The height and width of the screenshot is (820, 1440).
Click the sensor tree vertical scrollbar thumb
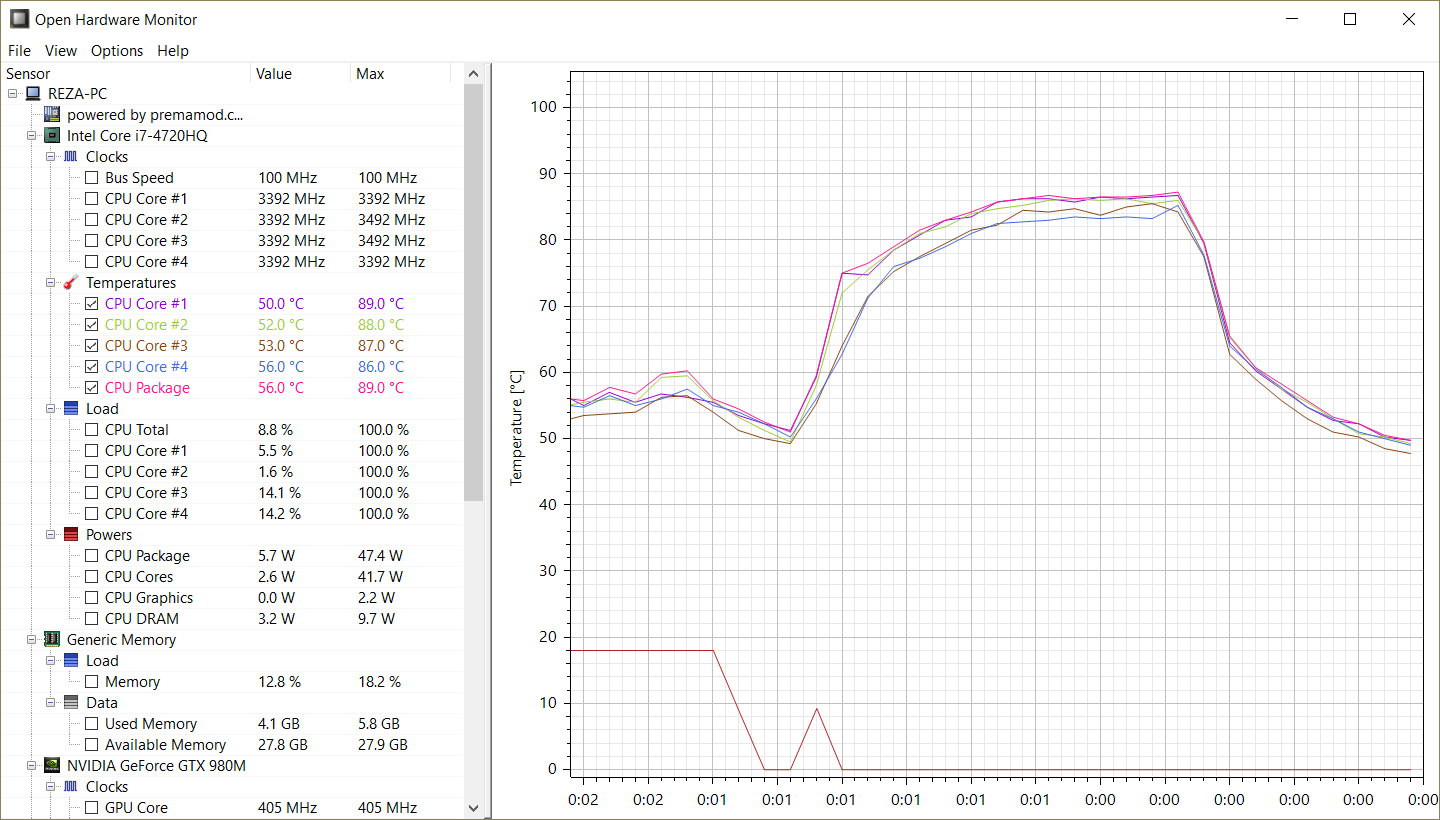(x=474, y=292)
